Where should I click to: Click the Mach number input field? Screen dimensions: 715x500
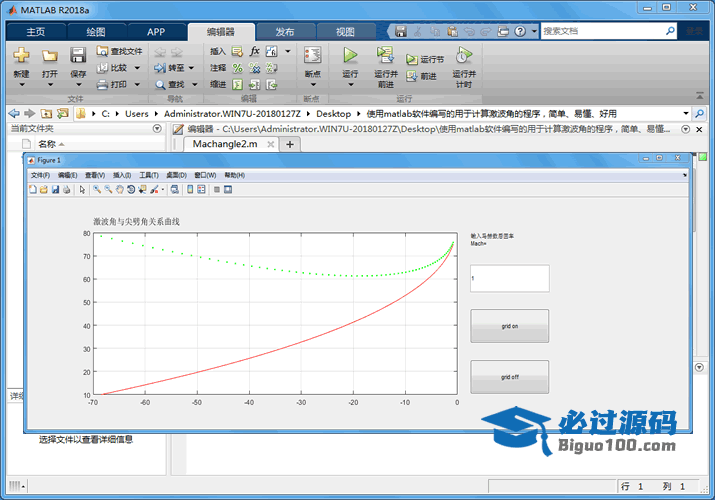(x=509, y=278)
